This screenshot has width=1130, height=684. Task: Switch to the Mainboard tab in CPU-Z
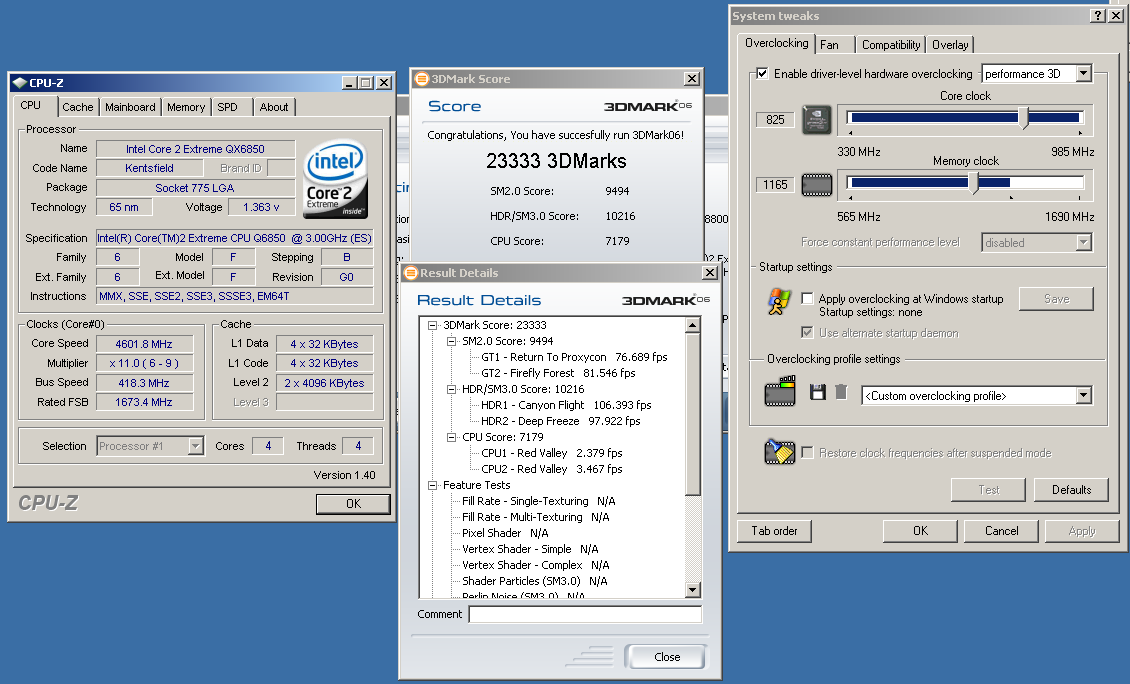point(130,107)
